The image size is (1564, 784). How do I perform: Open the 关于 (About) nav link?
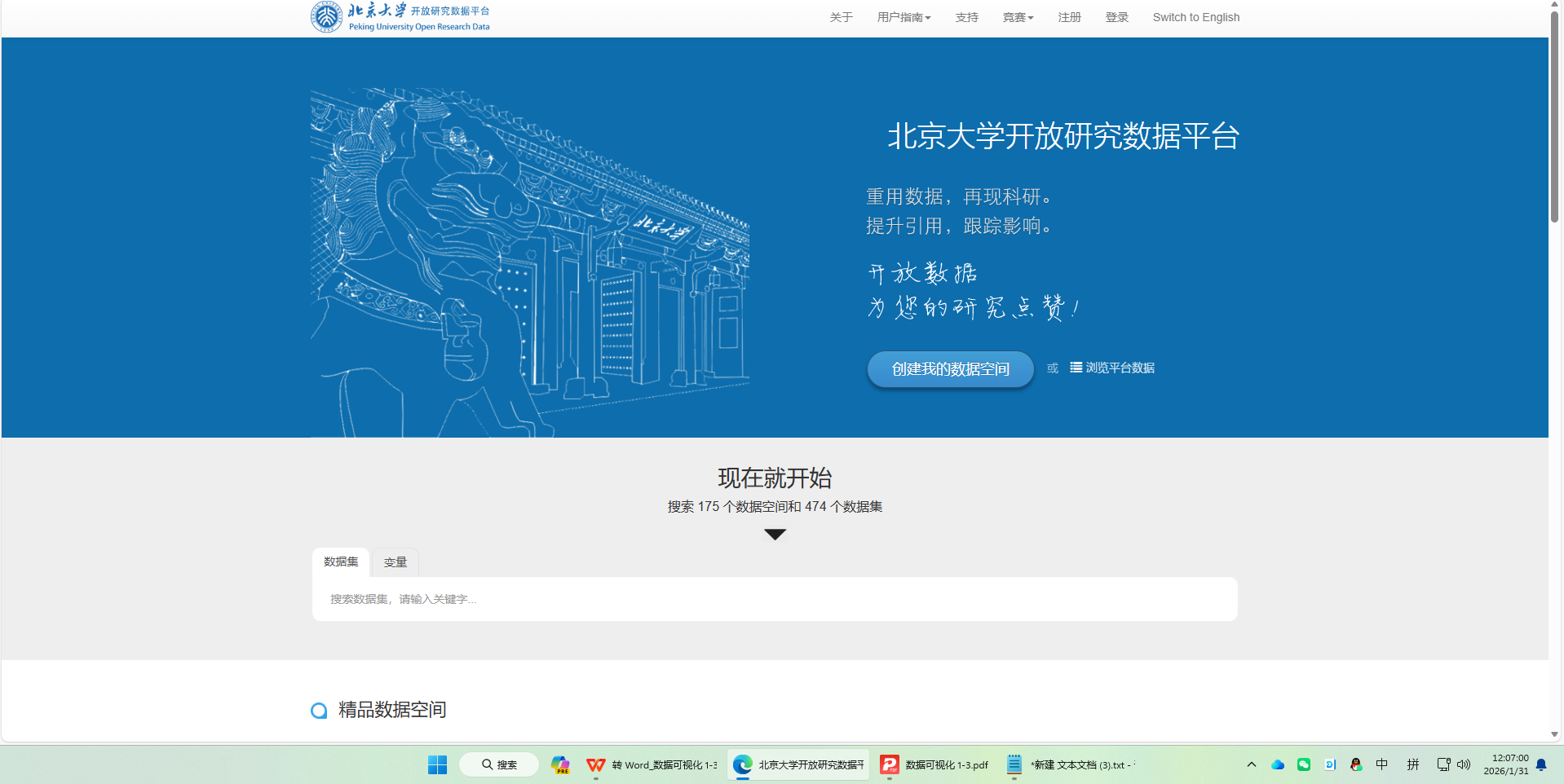point(841,17)
